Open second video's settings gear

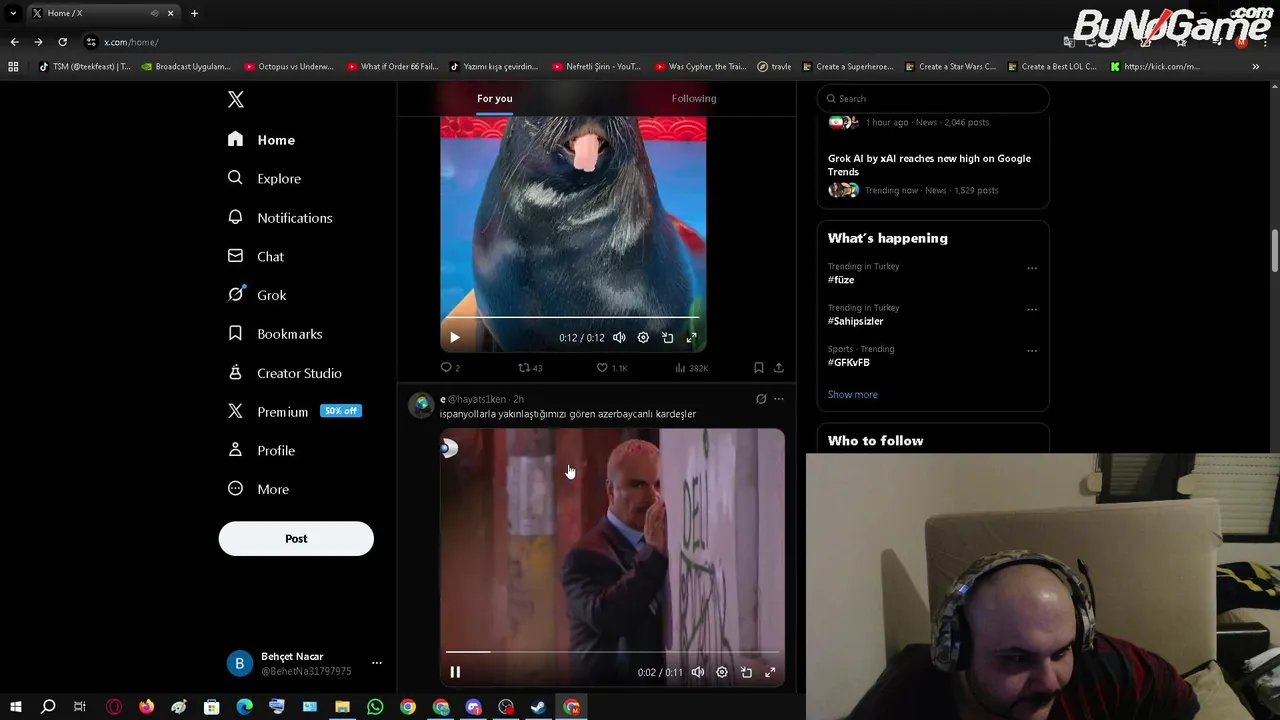(722, 672)
